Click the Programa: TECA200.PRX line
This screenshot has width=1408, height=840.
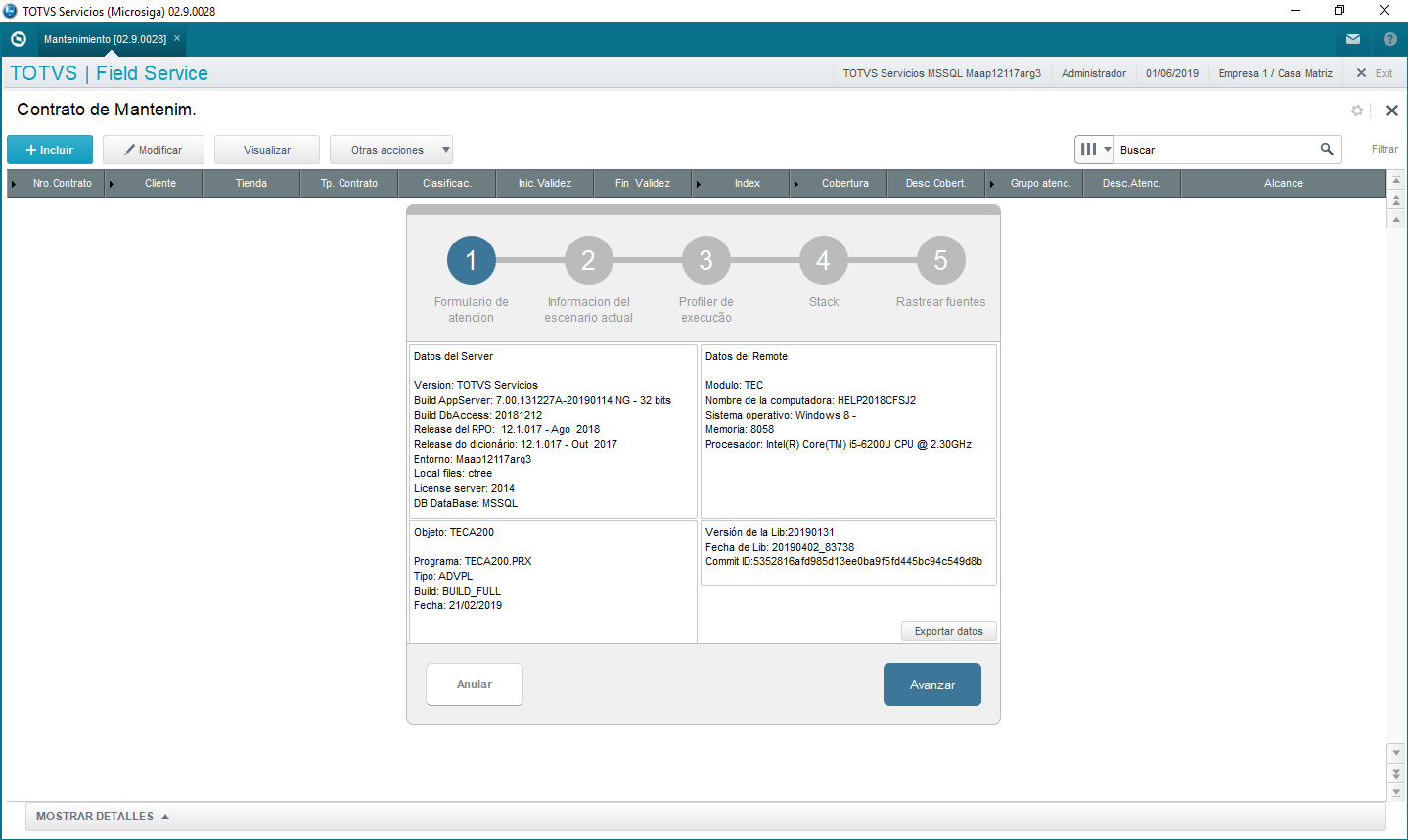[x=473, y=561]
